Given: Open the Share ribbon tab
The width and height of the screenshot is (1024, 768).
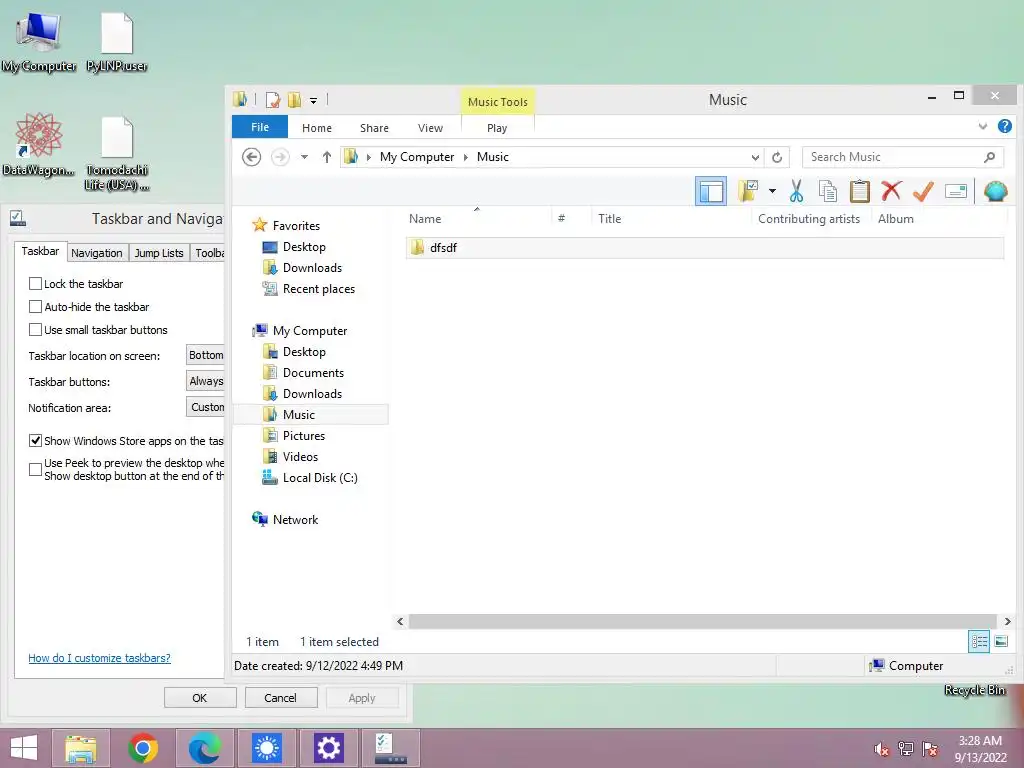Looking at the screenshot, I should [x=374, y=128].
